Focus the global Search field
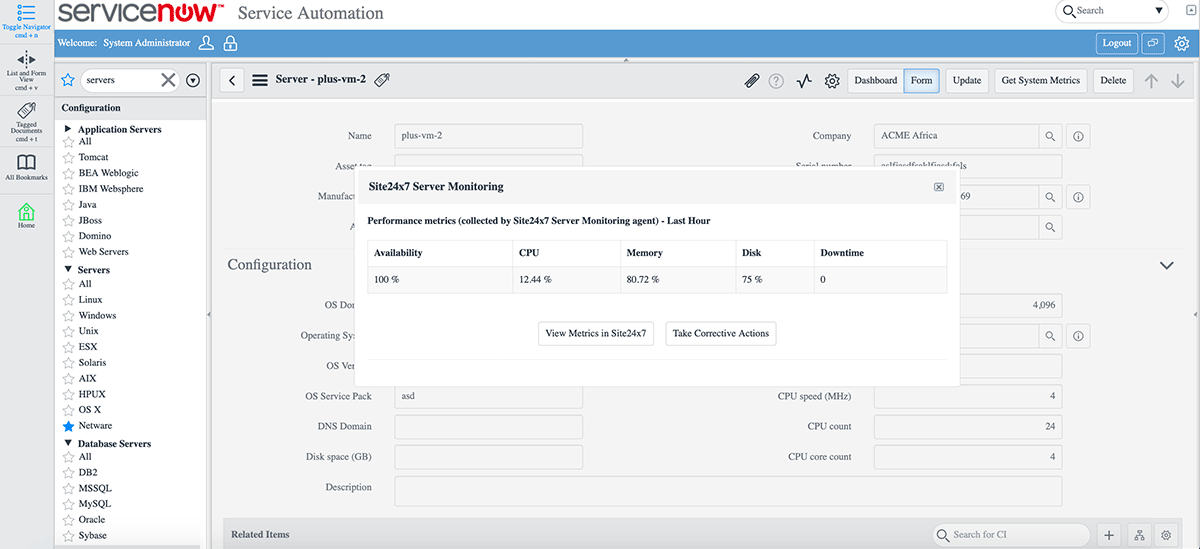This screenshot has width=1200, height=549. click(x=1112, y=11)
